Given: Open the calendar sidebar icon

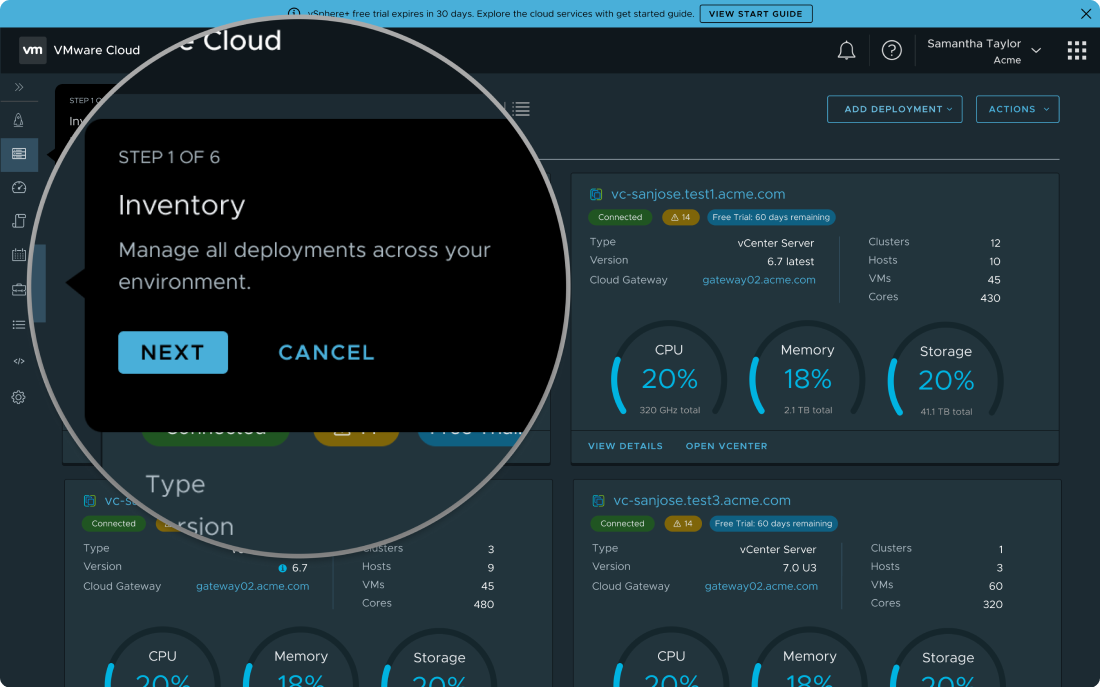Looking at the screenshot, I should (x=19, y=255).
